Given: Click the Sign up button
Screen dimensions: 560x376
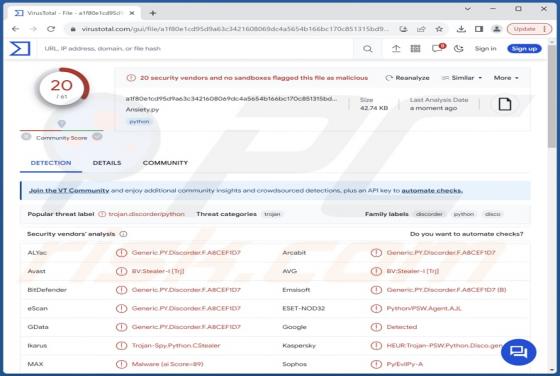Looking at the screenshot, I should tap(524, 49).
